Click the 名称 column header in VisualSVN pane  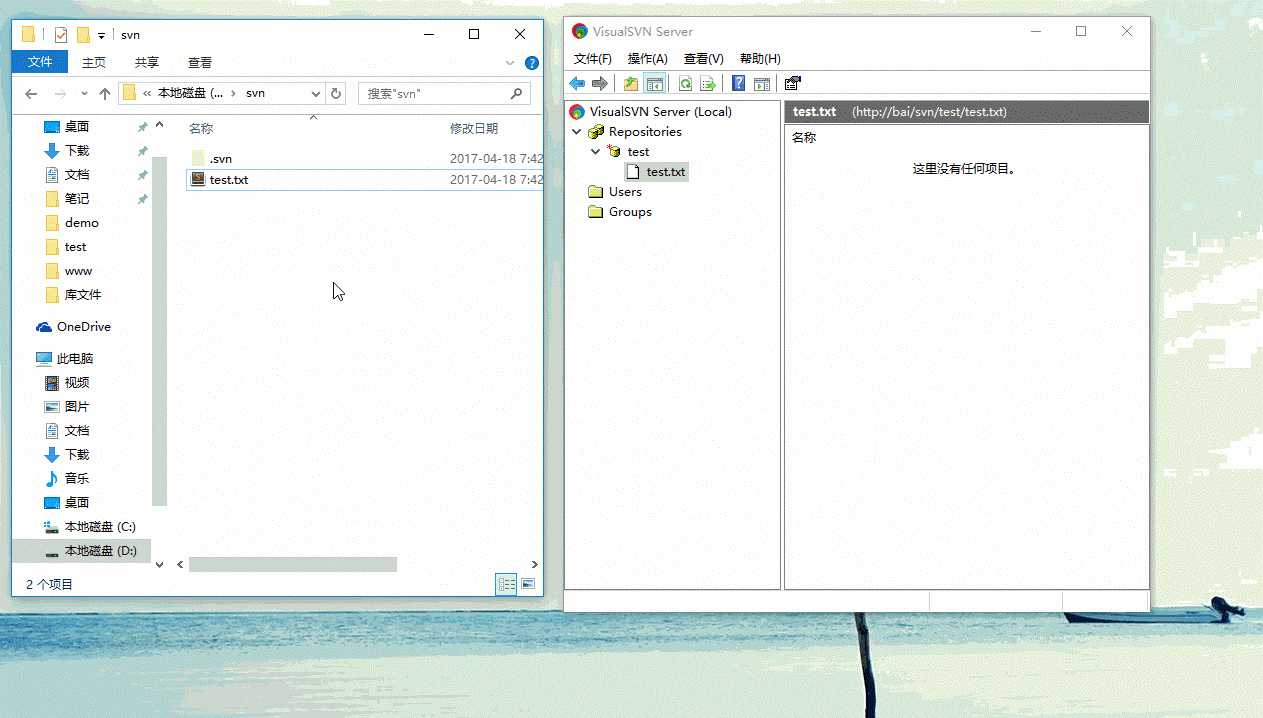pos(804,138)
